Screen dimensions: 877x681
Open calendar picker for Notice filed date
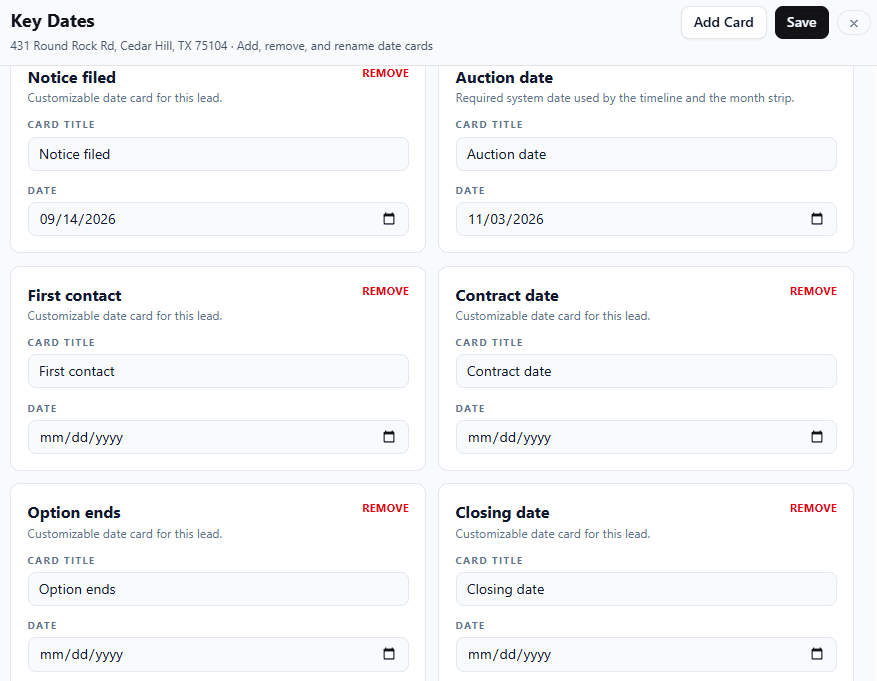coord(389,219)
